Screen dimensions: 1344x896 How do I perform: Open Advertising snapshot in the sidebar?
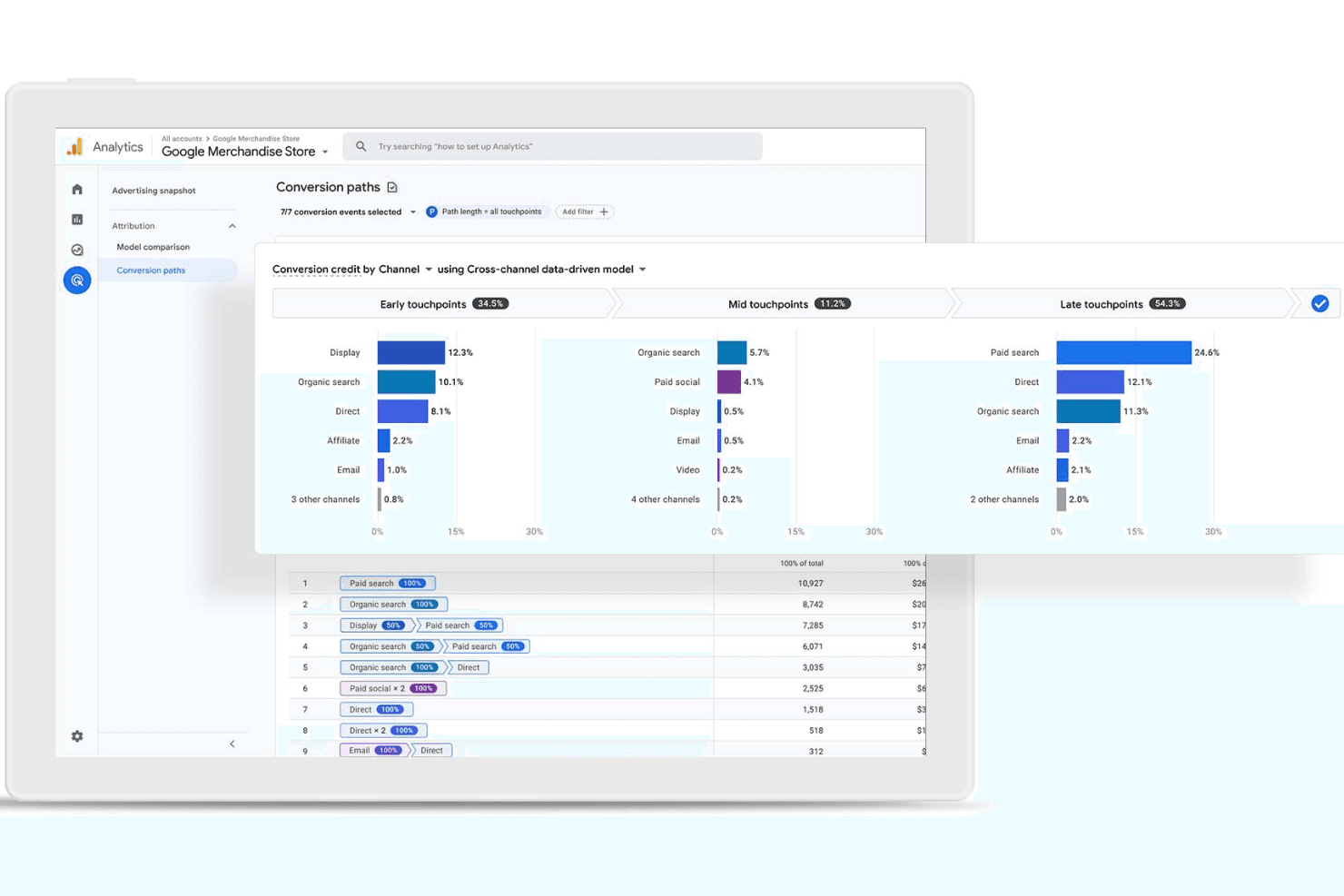153,191
